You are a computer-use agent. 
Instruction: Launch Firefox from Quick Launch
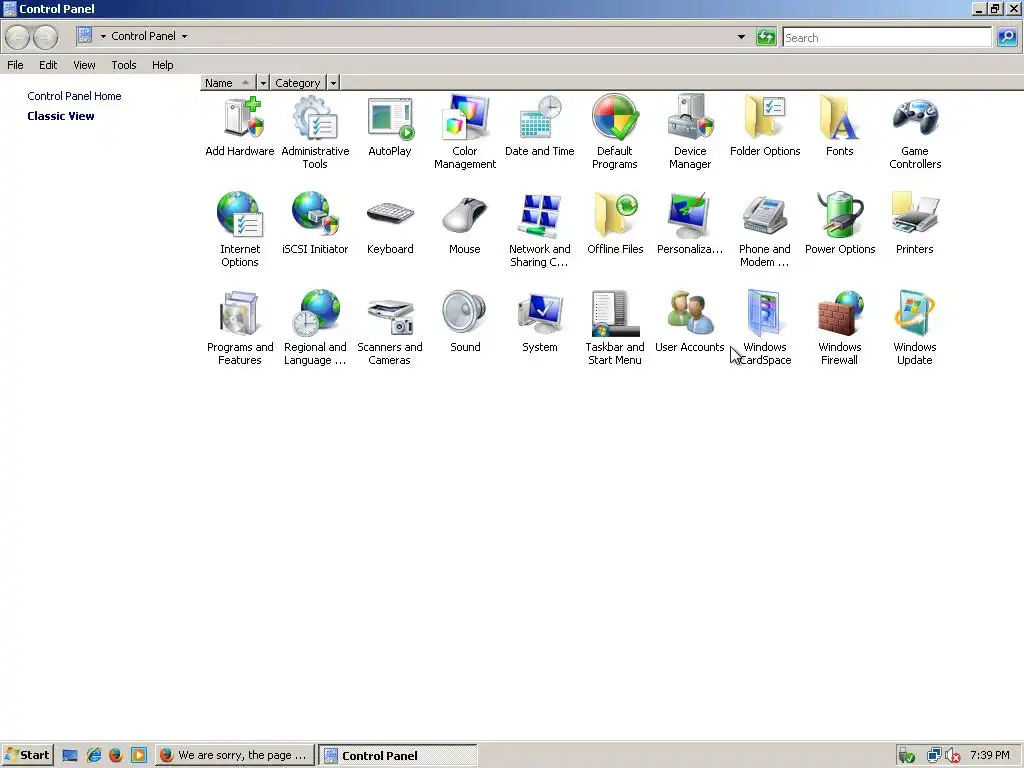[116, 756]
